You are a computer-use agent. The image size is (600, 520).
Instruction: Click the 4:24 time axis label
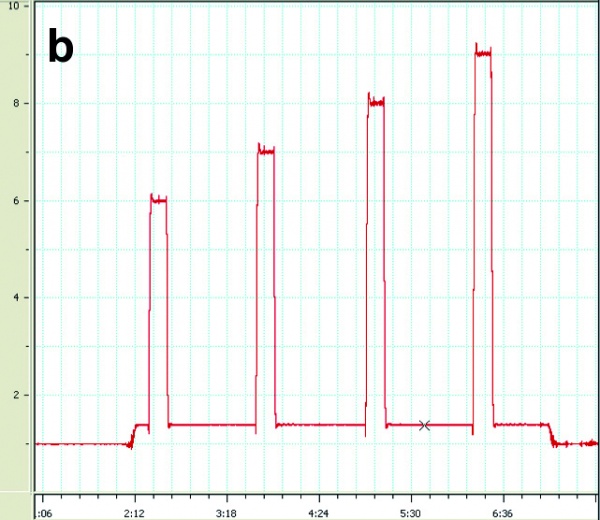(318, 511)
